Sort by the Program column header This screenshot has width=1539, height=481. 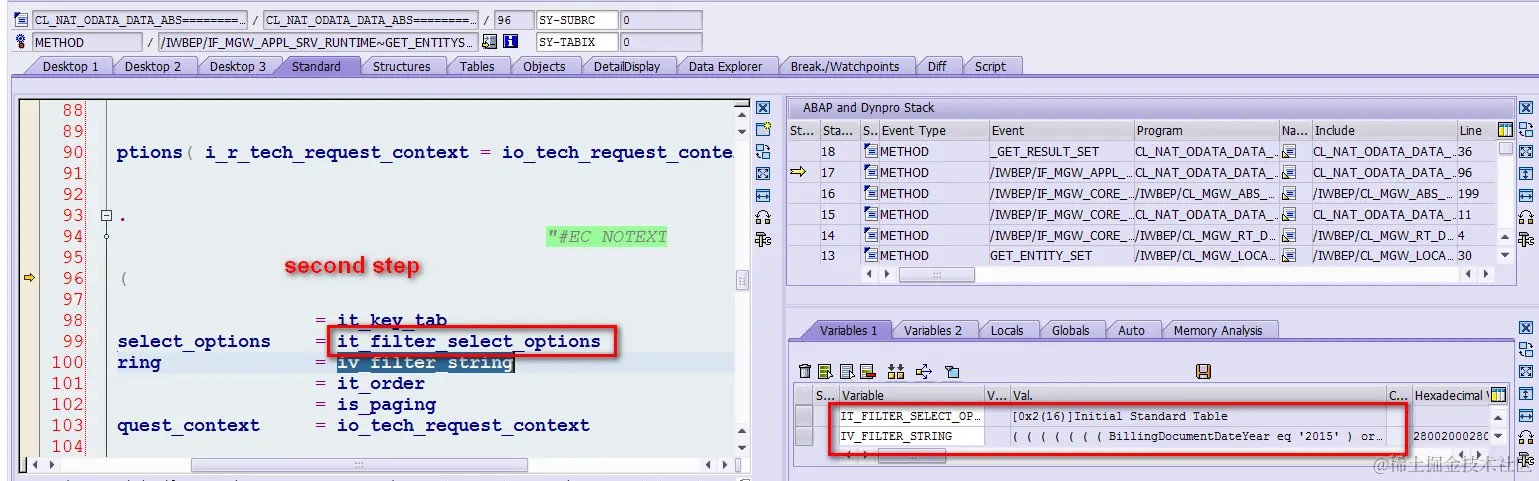tap(1206, 130)
